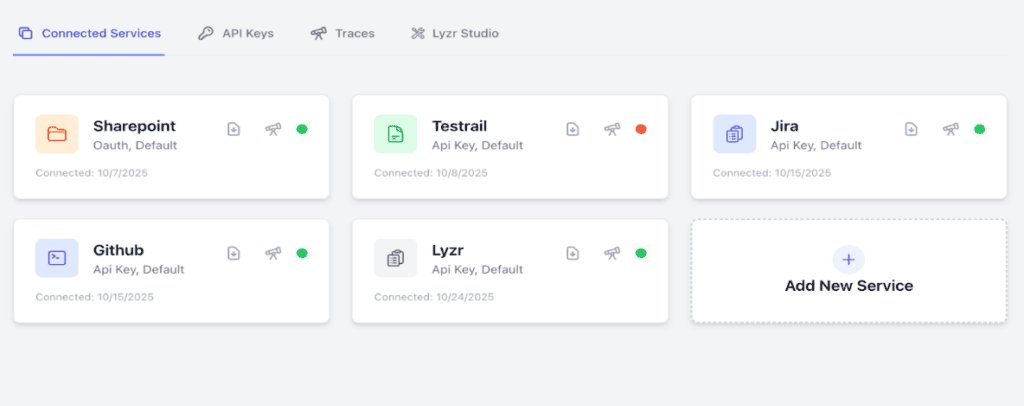Viewport: 1024px width, 406px height.
Task: Click the Connected Services tab icon
Action: tap(25, 33)
